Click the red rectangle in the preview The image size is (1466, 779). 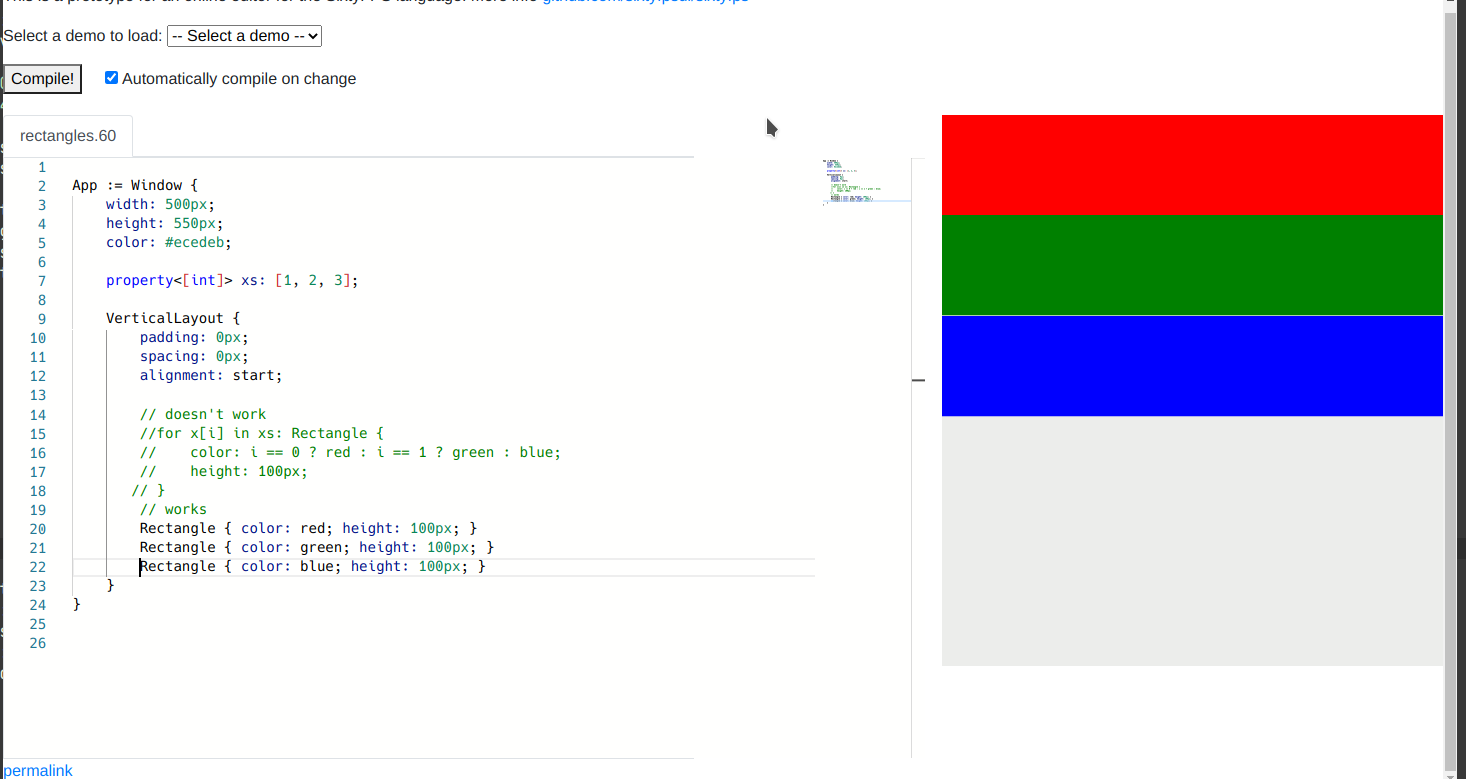point(1192,165)
